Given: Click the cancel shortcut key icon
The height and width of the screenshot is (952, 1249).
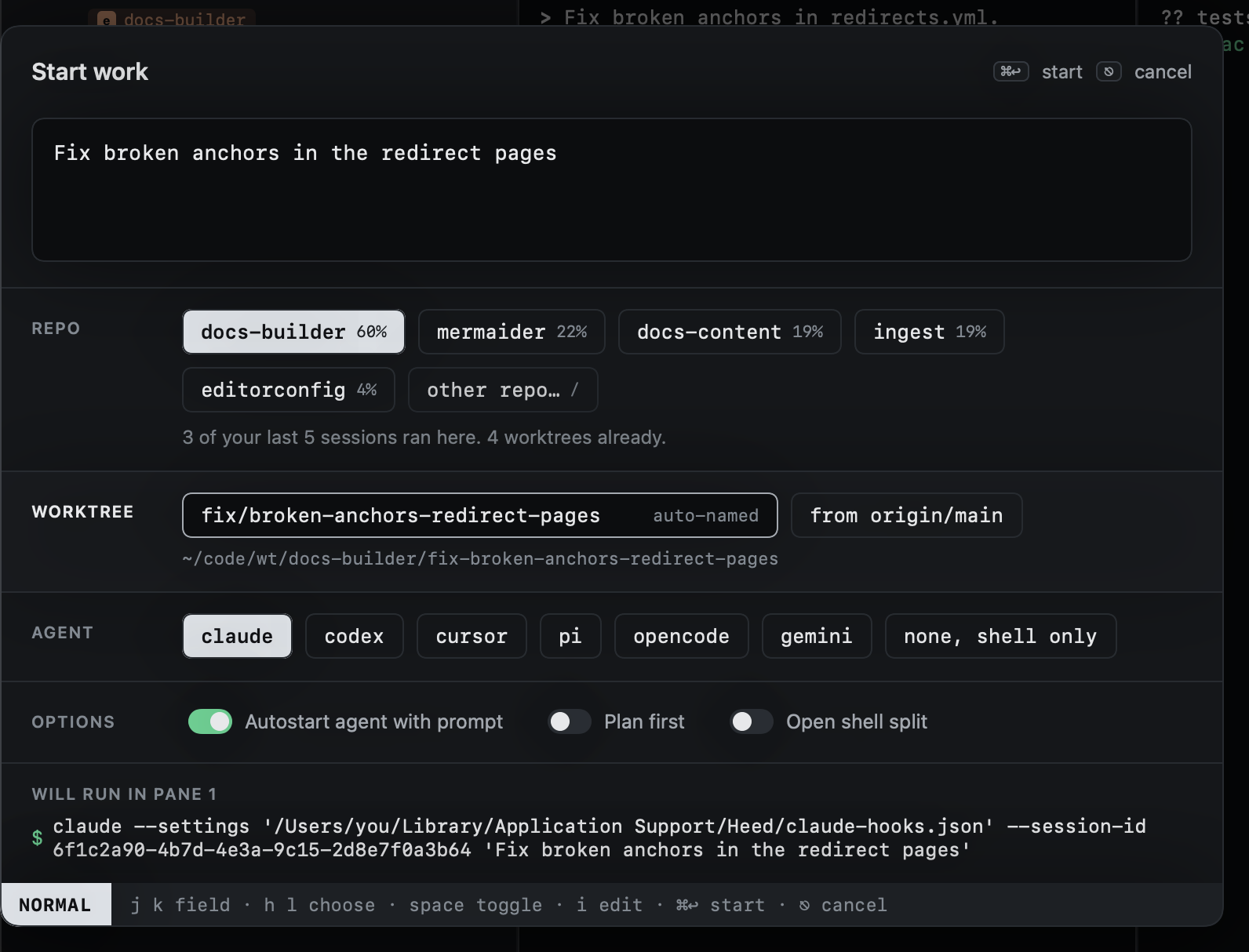Looking at the screenshot, I should click(1109, 71).
